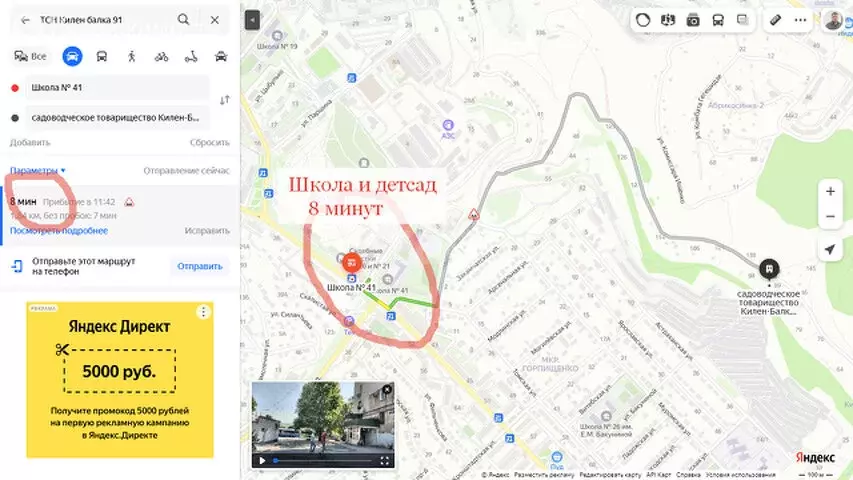Click the video preview progress bar
The width and height of the screenshot is (853, 480).
320,460
